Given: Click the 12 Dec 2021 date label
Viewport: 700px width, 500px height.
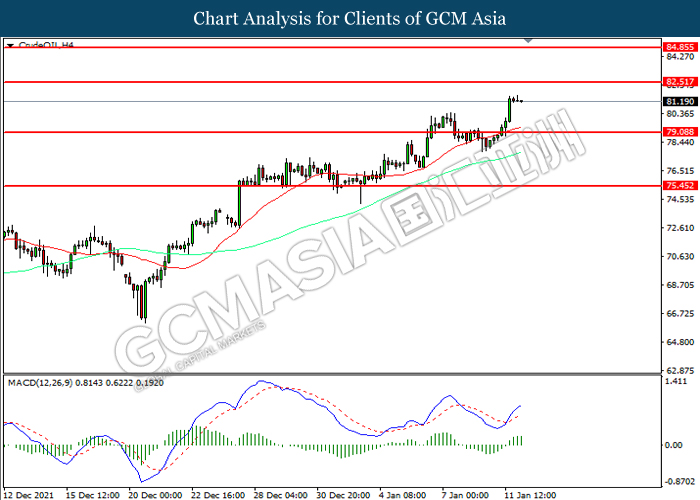Looking at the screenshot, I should point(29,495).
